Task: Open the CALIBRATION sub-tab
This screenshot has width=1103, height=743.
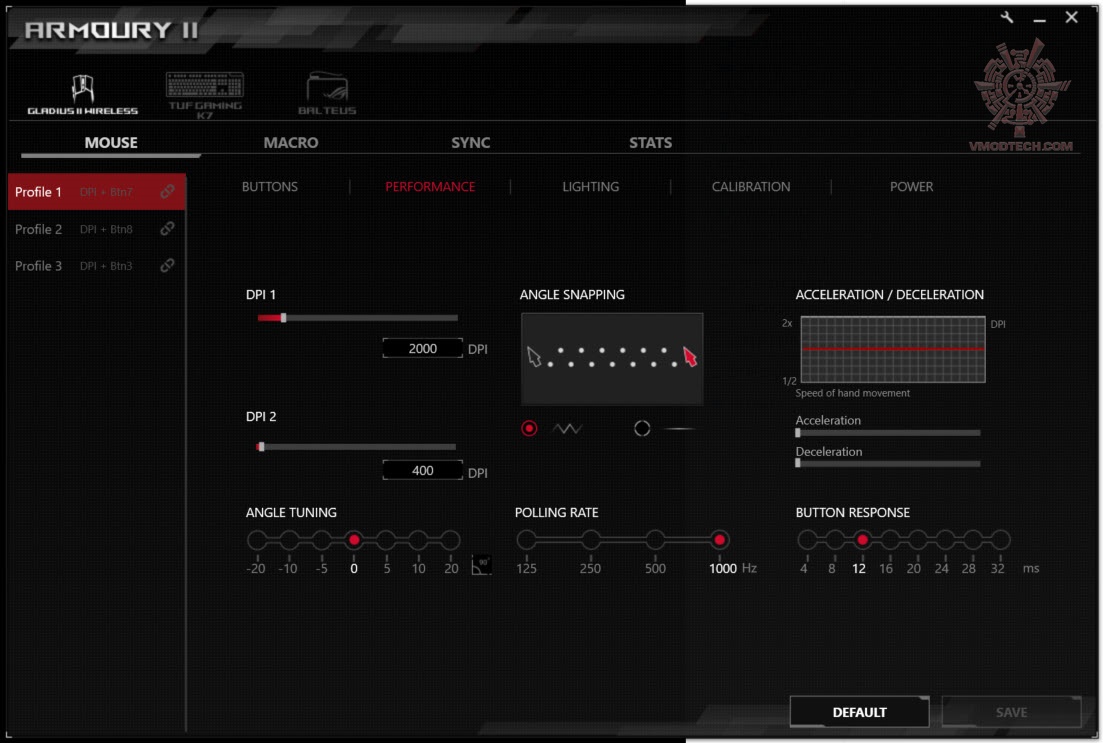Action: pos(751,186)
